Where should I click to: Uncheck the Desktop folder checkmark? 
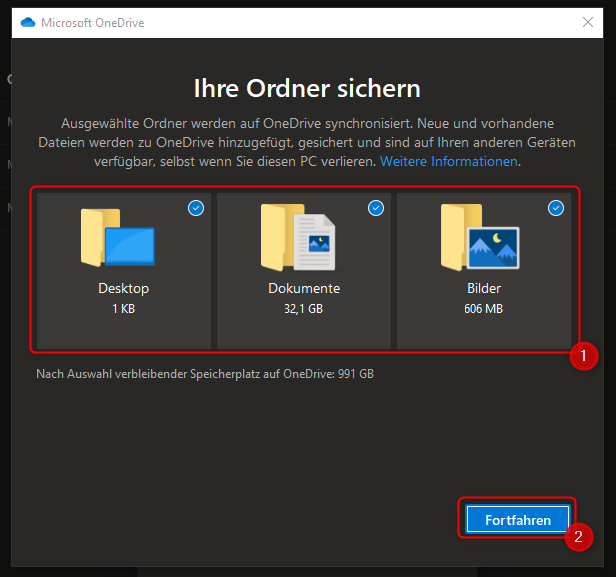[196, 208]
